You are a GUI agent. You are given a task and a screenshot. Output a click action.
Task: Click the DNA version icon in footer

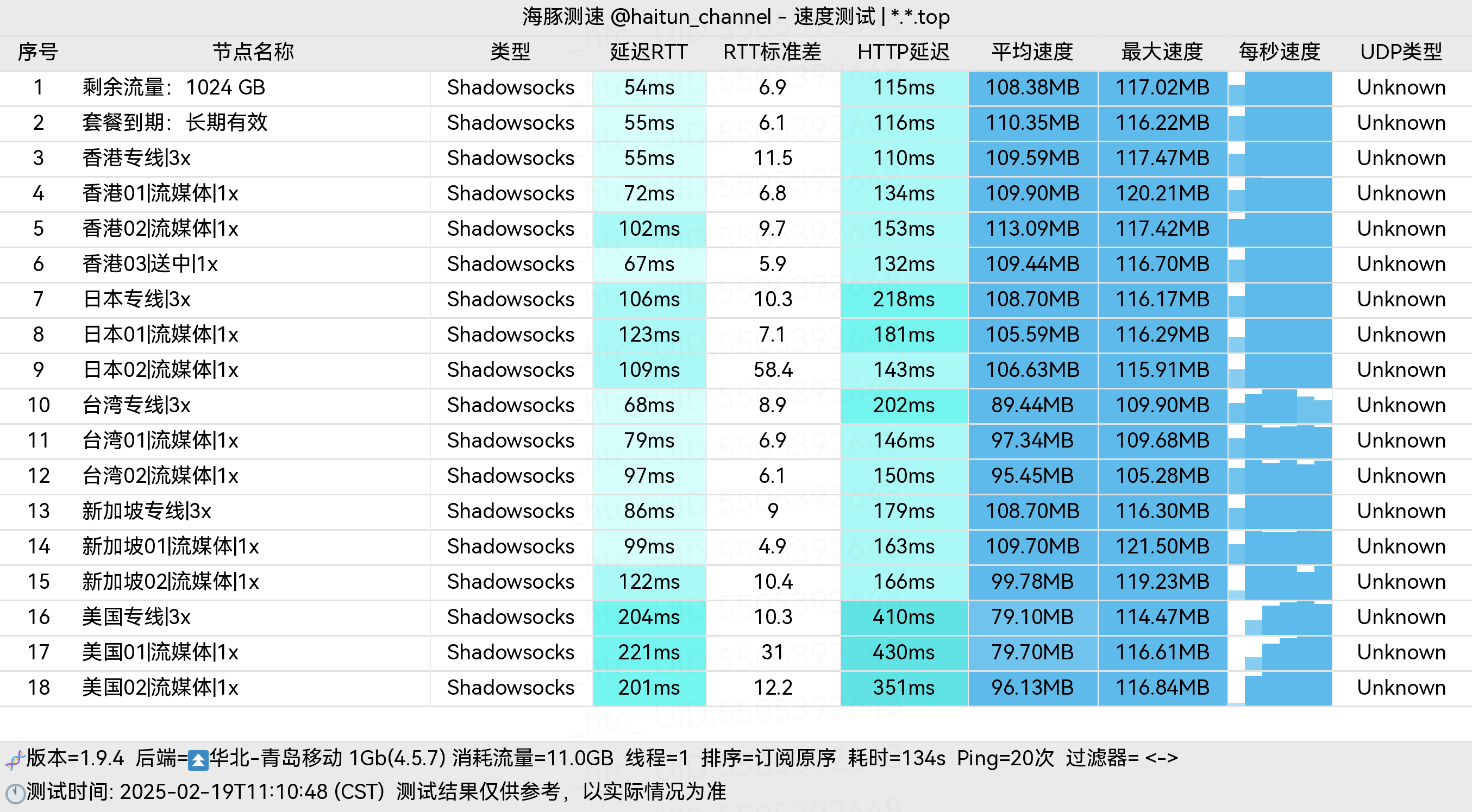coord(14,759)
